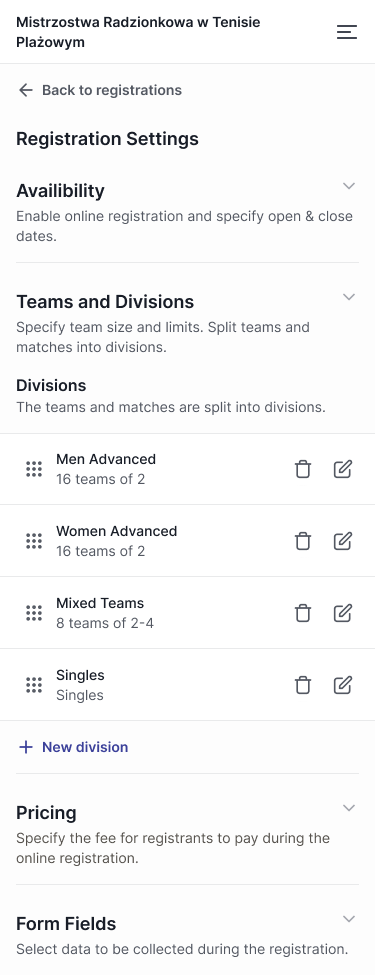The height and width of the screenshot is (975, 375).
Task: Delete the Men Advanced division
Action: (x=303, y=469)
